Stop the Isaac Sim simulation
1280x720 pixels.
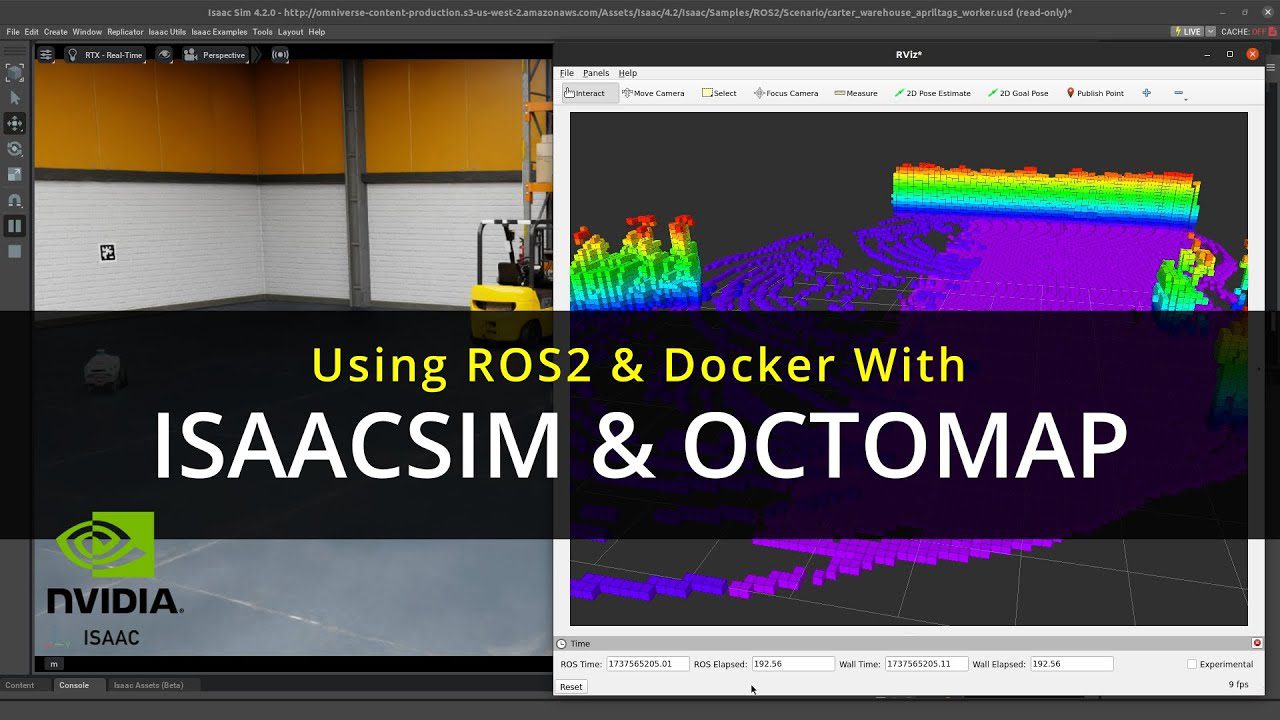point(15,251)
